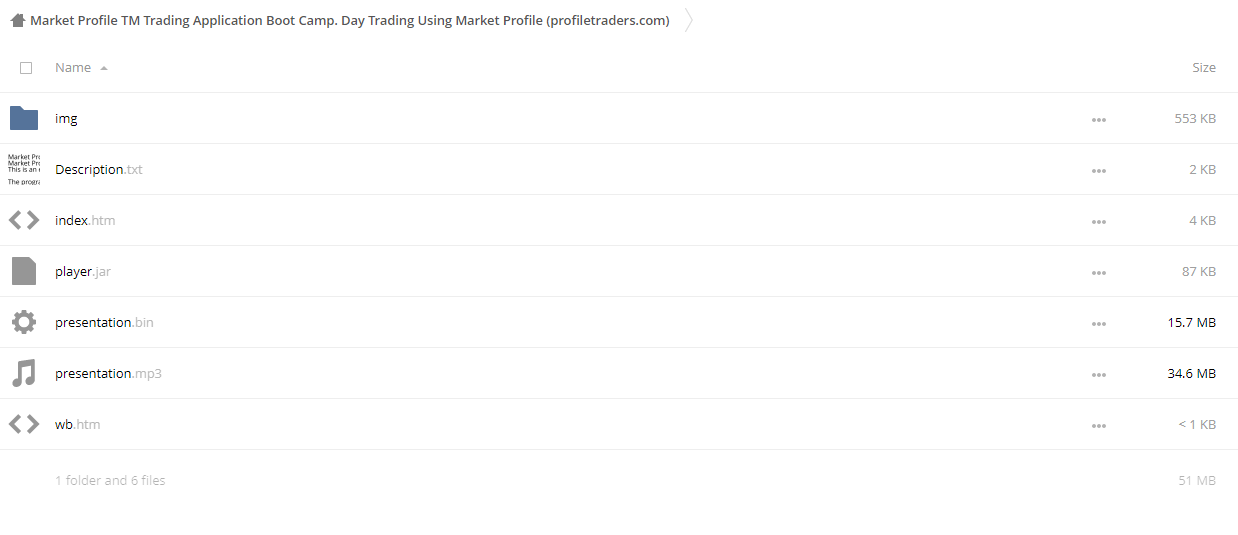1238x535 pixels.
Task: Open more options for img folder
Action: (1099, 119)
